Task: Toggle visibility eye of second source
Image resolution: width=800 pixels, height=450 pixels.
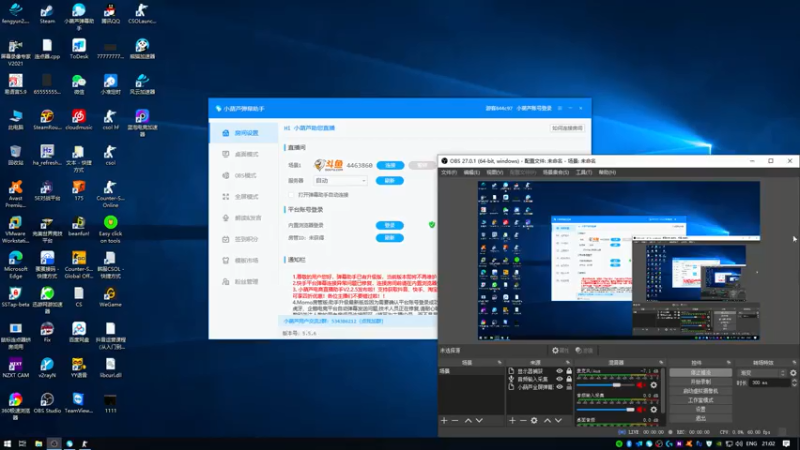Action: coord(560,379)
